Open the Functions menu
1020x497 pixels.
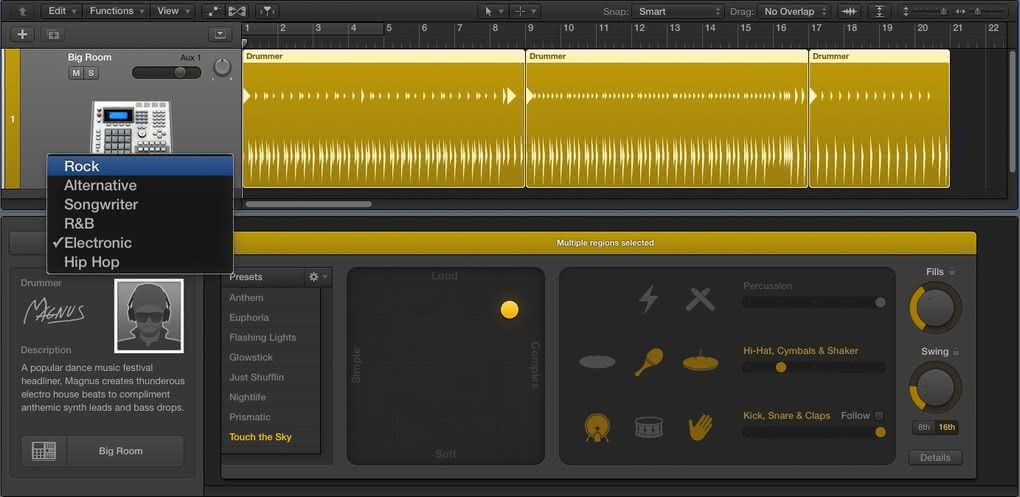click(116, 11)
